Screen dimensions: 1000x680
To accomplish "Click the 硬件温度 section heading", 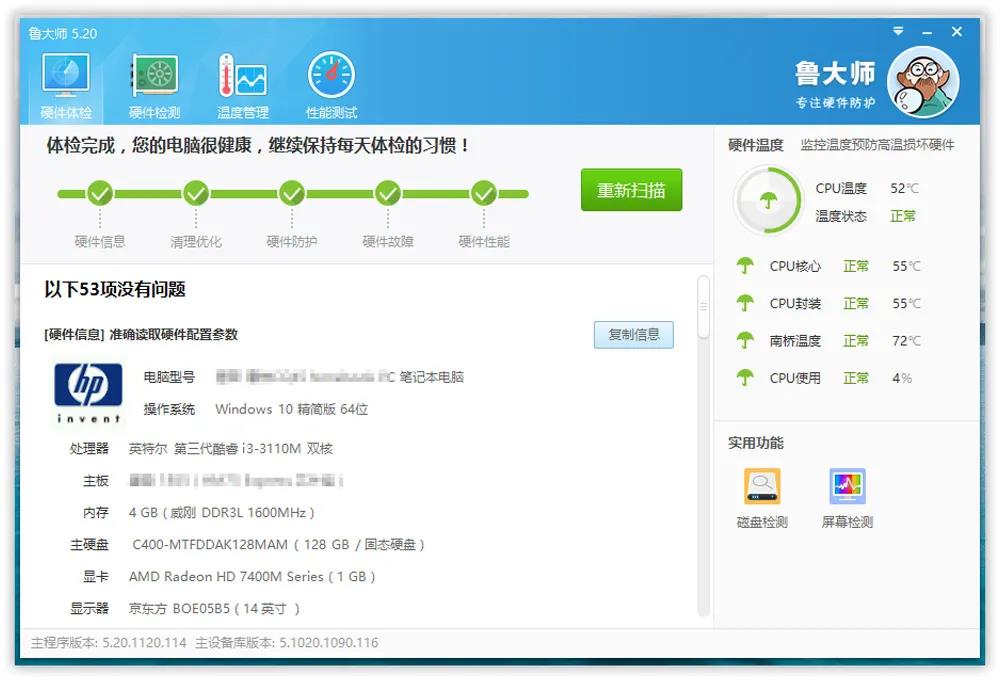I will click(756, 145).
